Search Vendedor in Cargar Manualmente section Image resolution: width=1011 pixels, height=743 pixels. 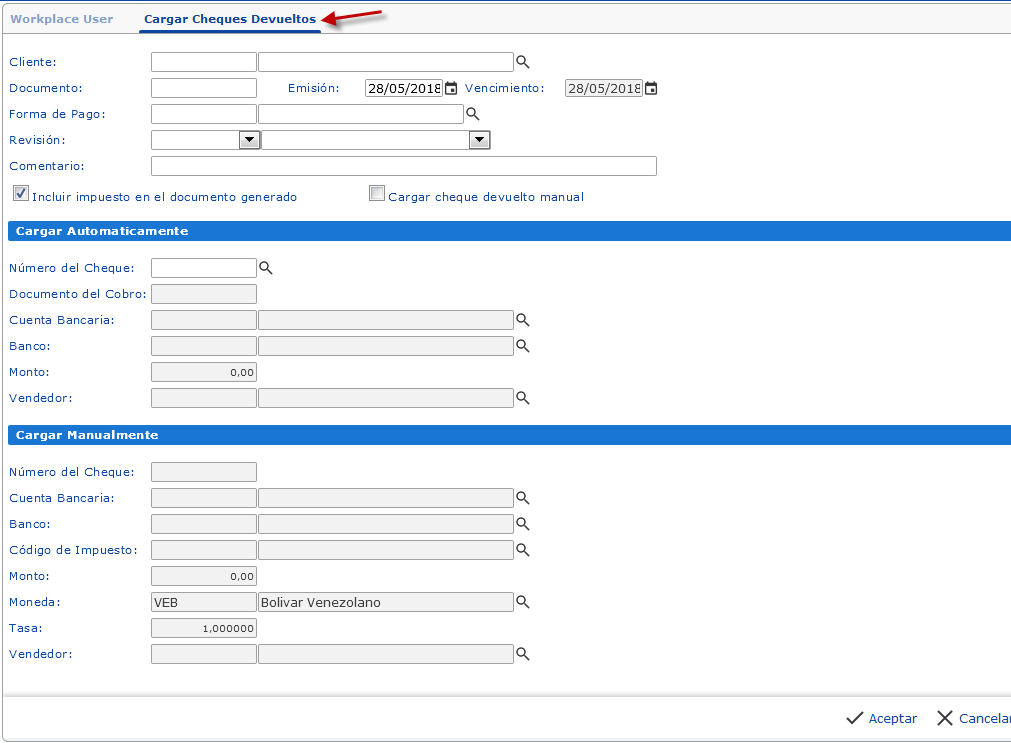pyautogui.click(x=522, y=654)
